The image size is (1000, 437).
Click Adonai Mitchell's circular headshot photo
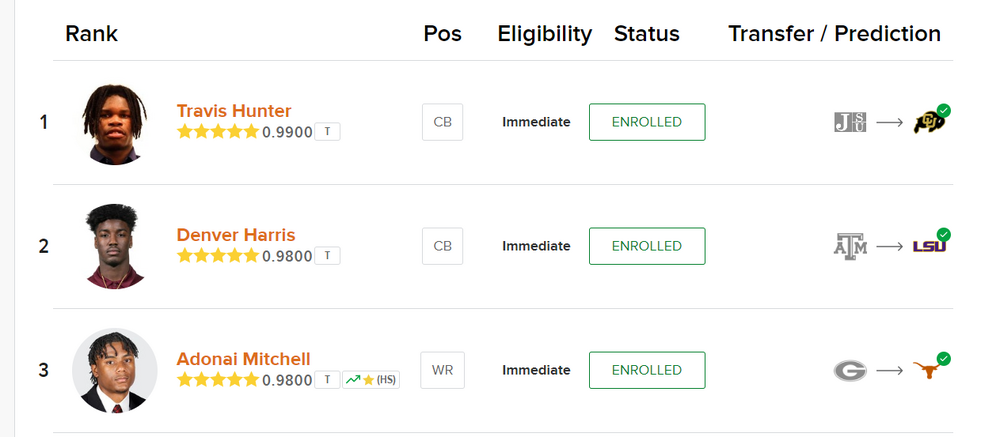[115, 370]
